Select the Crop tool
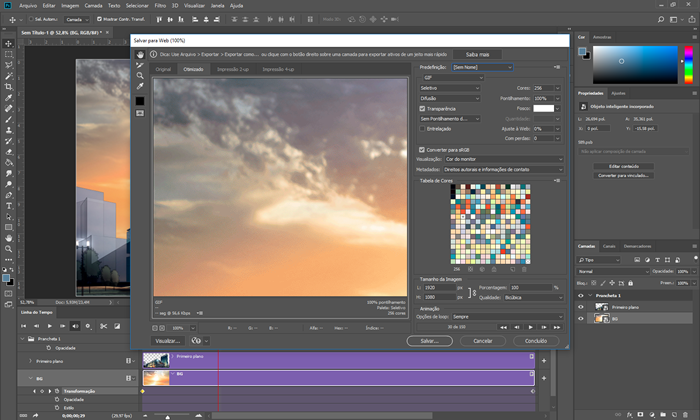 point(8,87)
